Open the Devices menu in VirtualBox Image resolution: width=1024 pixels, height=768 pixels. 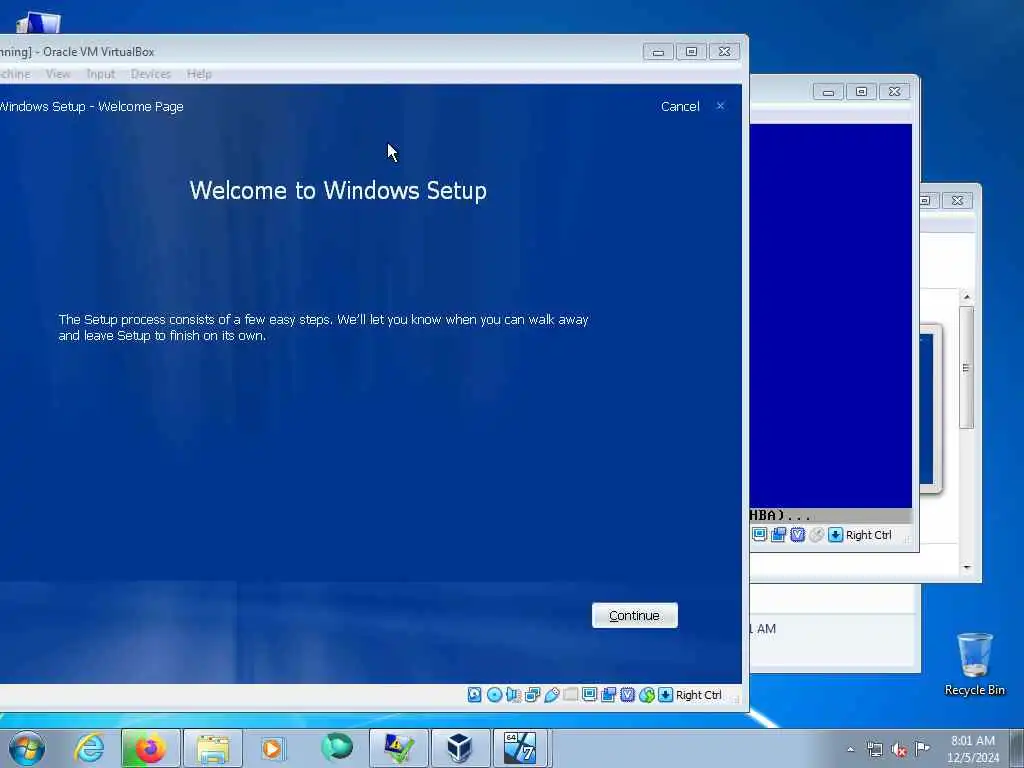click(151, 74)
